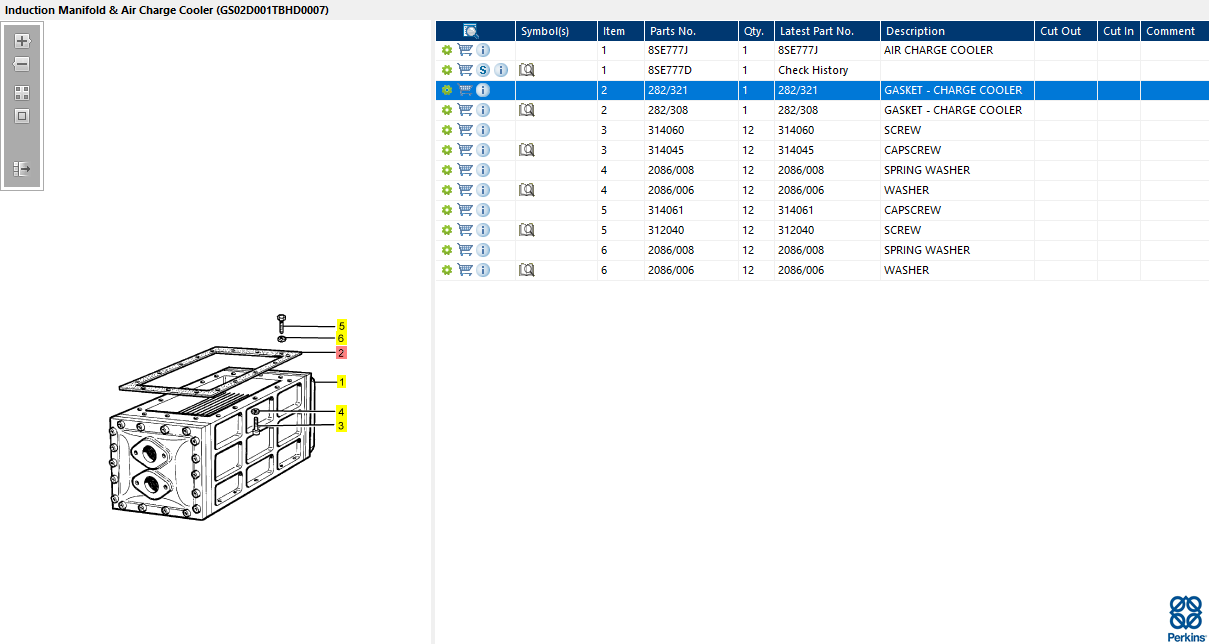Select highlighted callout 2 on the diagram
The height and width of the screenshot is (644, 1209).
pyautogui.click(x=341, y=353)
